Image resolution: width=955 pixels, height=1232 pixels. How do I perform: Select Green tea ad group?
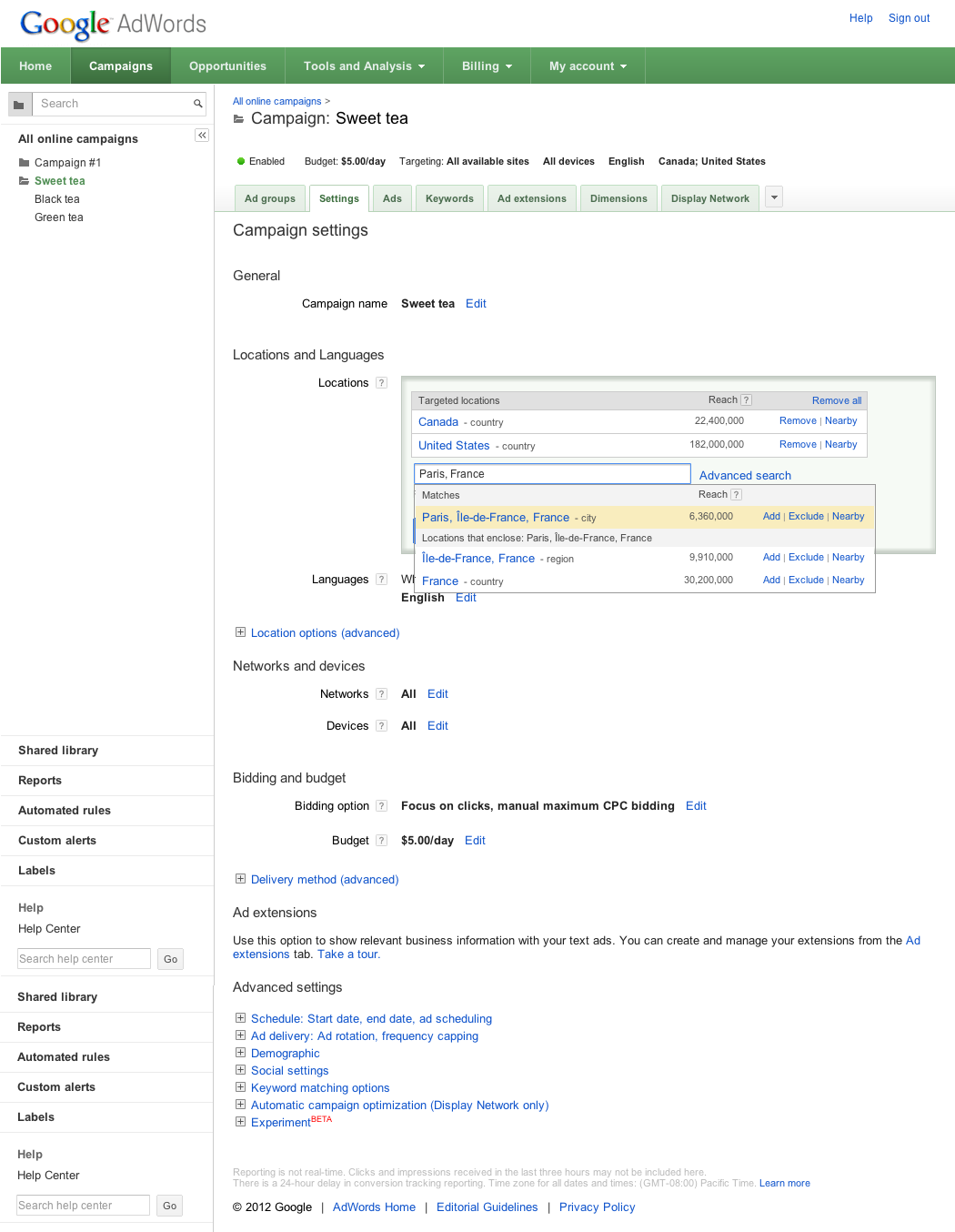[59, 217]
